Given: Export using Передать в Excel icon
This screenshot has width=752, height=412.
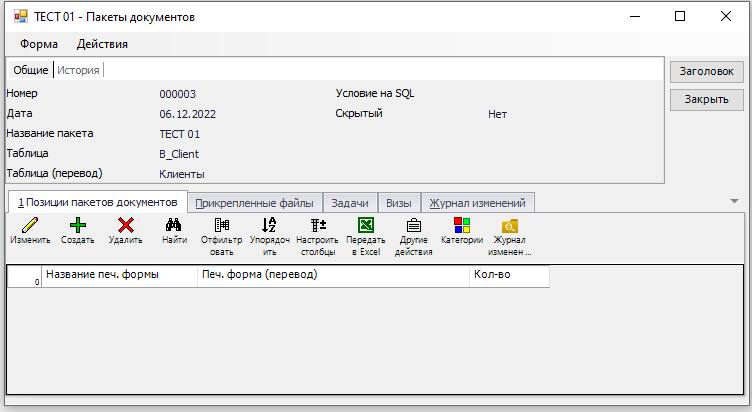Looking at the screenshot, I should (365, 226).
